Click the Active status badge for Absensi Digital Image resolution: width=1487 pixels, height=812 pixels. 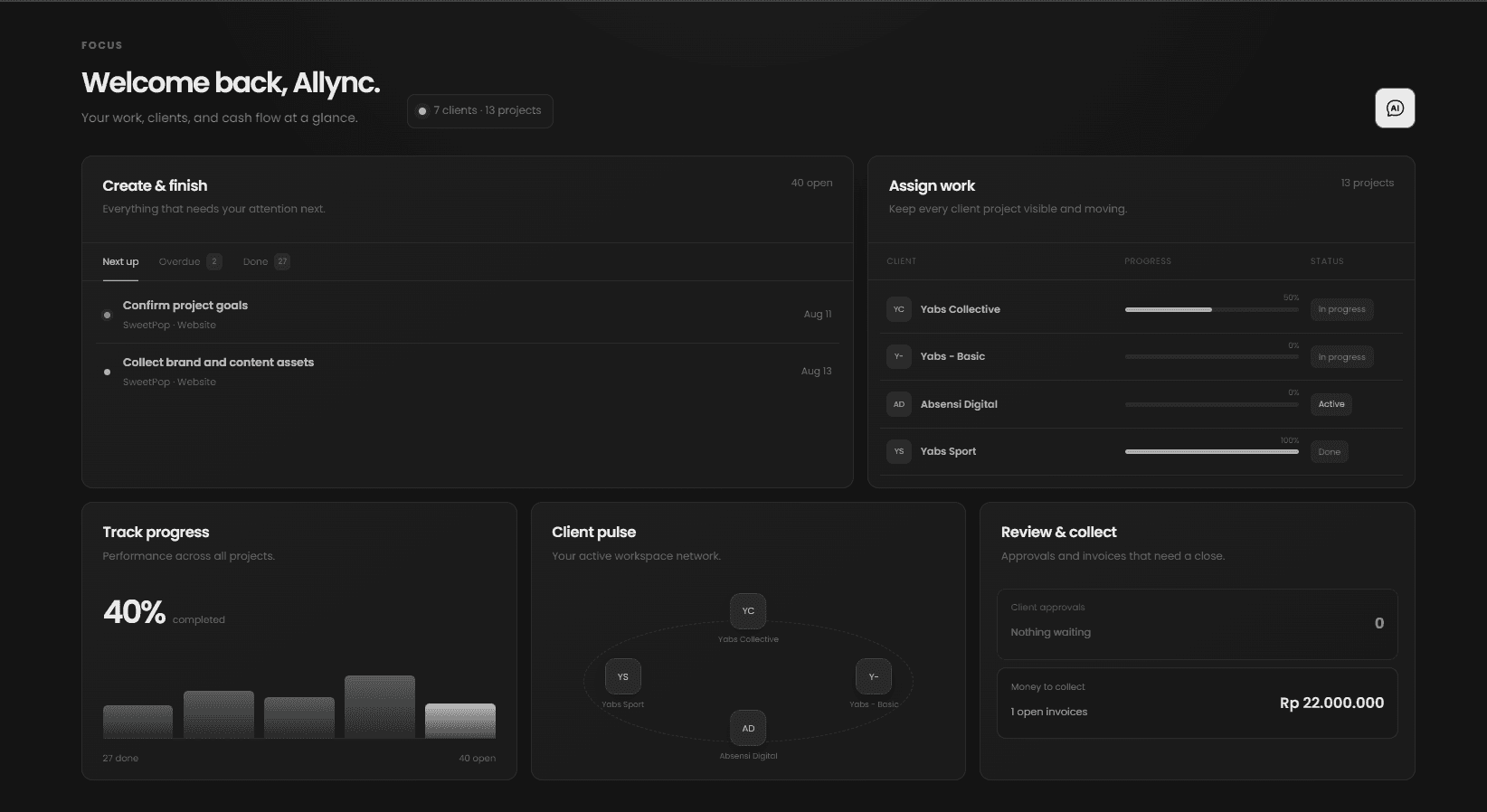[1331, 404]
